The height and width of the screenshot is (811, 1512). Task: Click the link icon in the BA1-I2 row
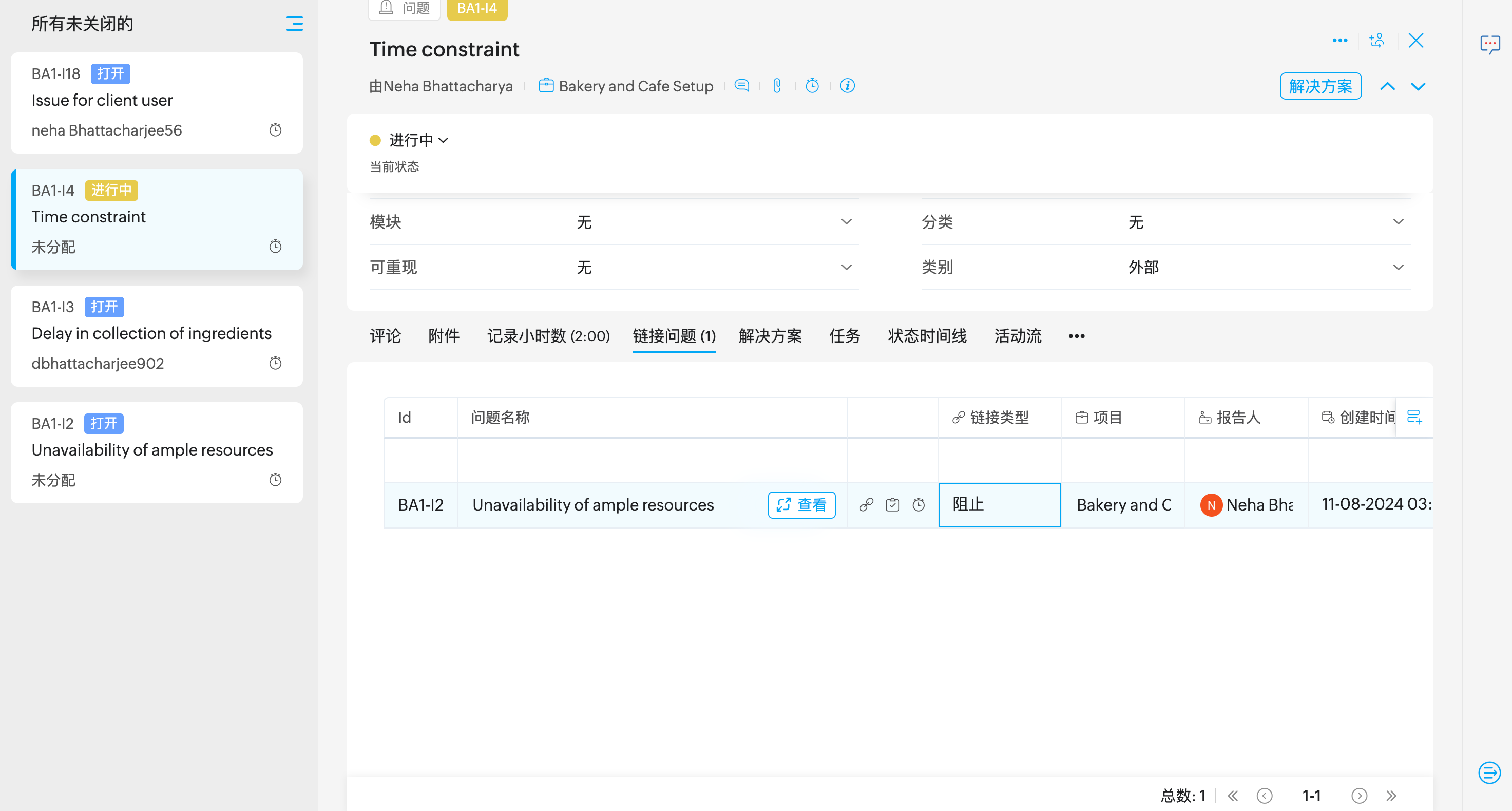(866, 504)
